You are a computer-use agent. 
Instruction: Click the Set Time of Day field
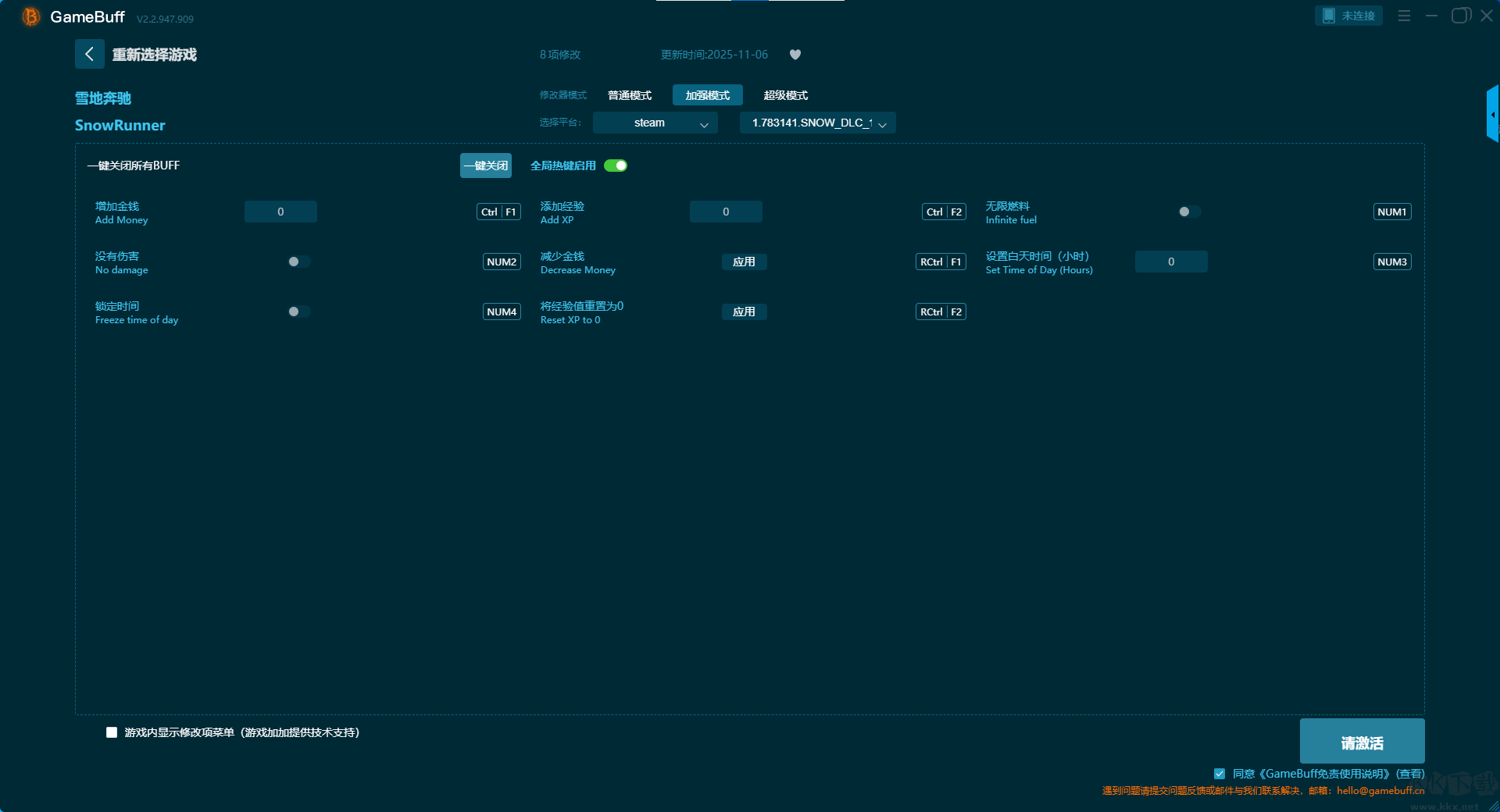[x=1170, y=262]
